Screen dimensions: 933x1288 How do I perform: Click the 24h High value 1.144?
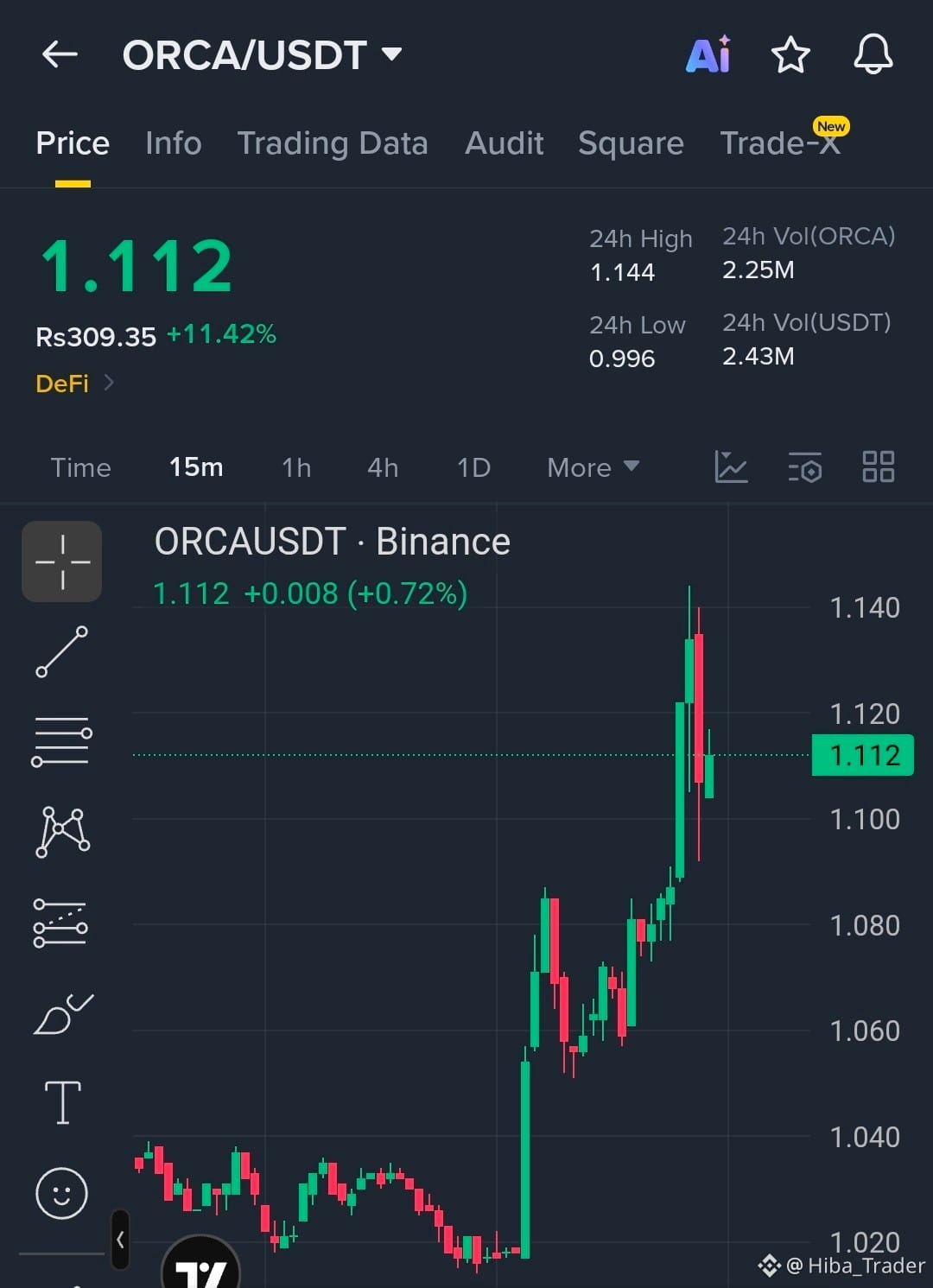click(x=622, y=272)
